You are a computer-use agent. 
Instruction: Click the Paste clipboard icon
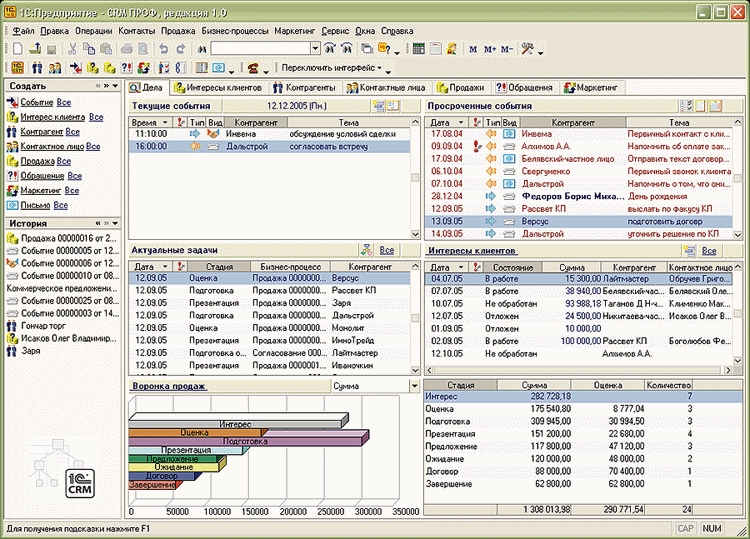coord(106,49)
